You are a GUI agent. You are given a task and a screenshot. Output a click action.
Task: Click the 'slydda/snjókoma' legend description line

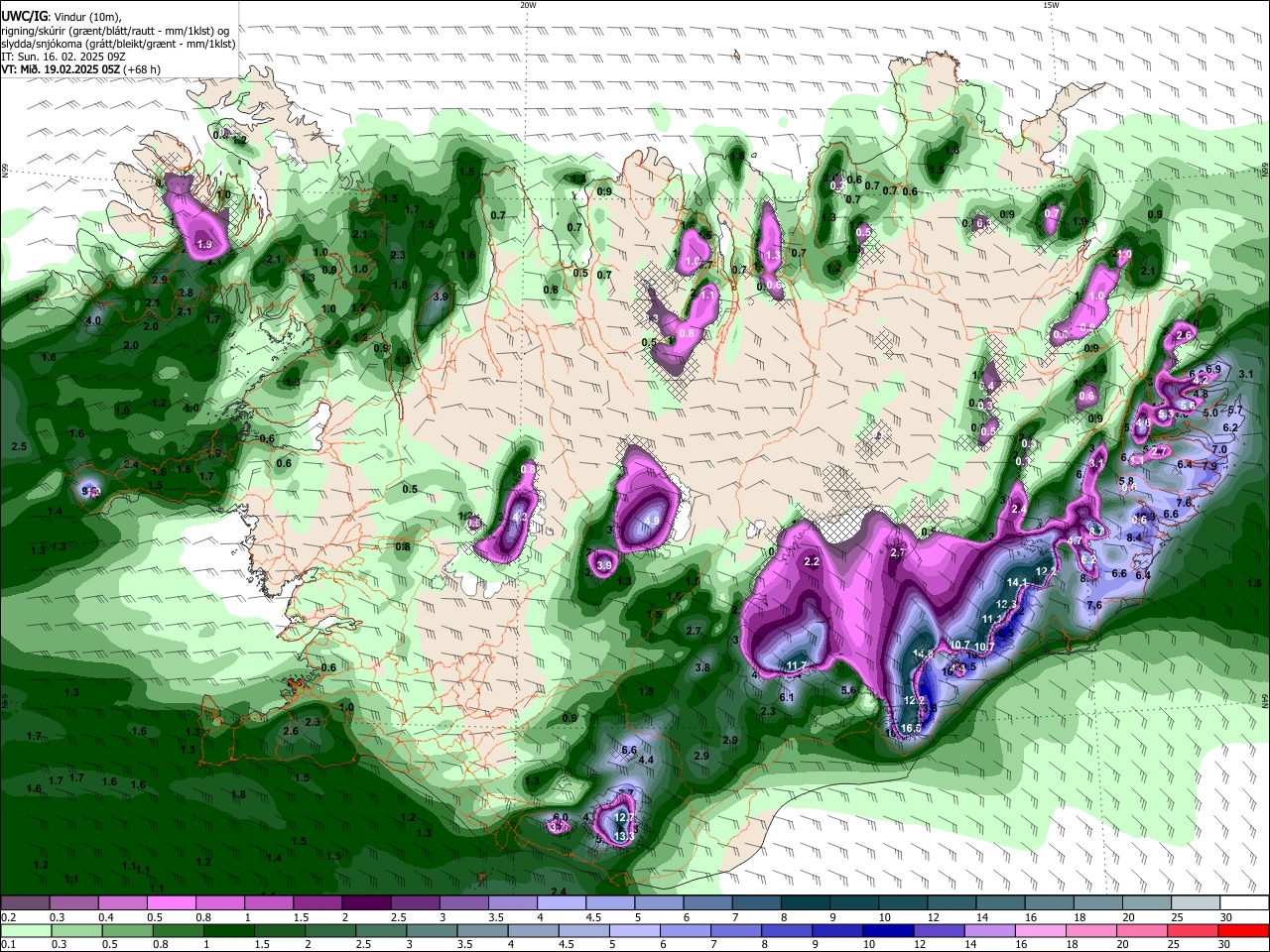point(118,44)
